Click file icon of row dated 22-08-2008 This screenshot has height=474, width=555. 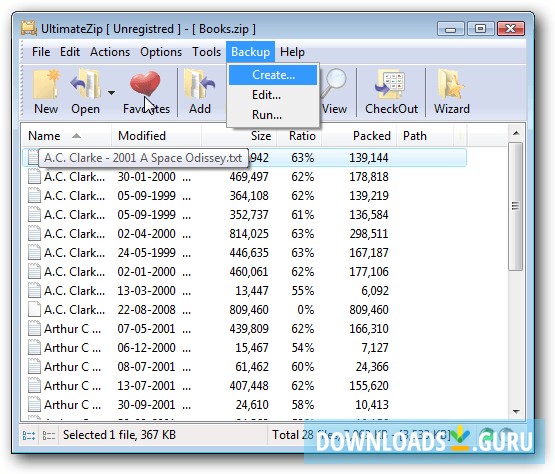34,309
